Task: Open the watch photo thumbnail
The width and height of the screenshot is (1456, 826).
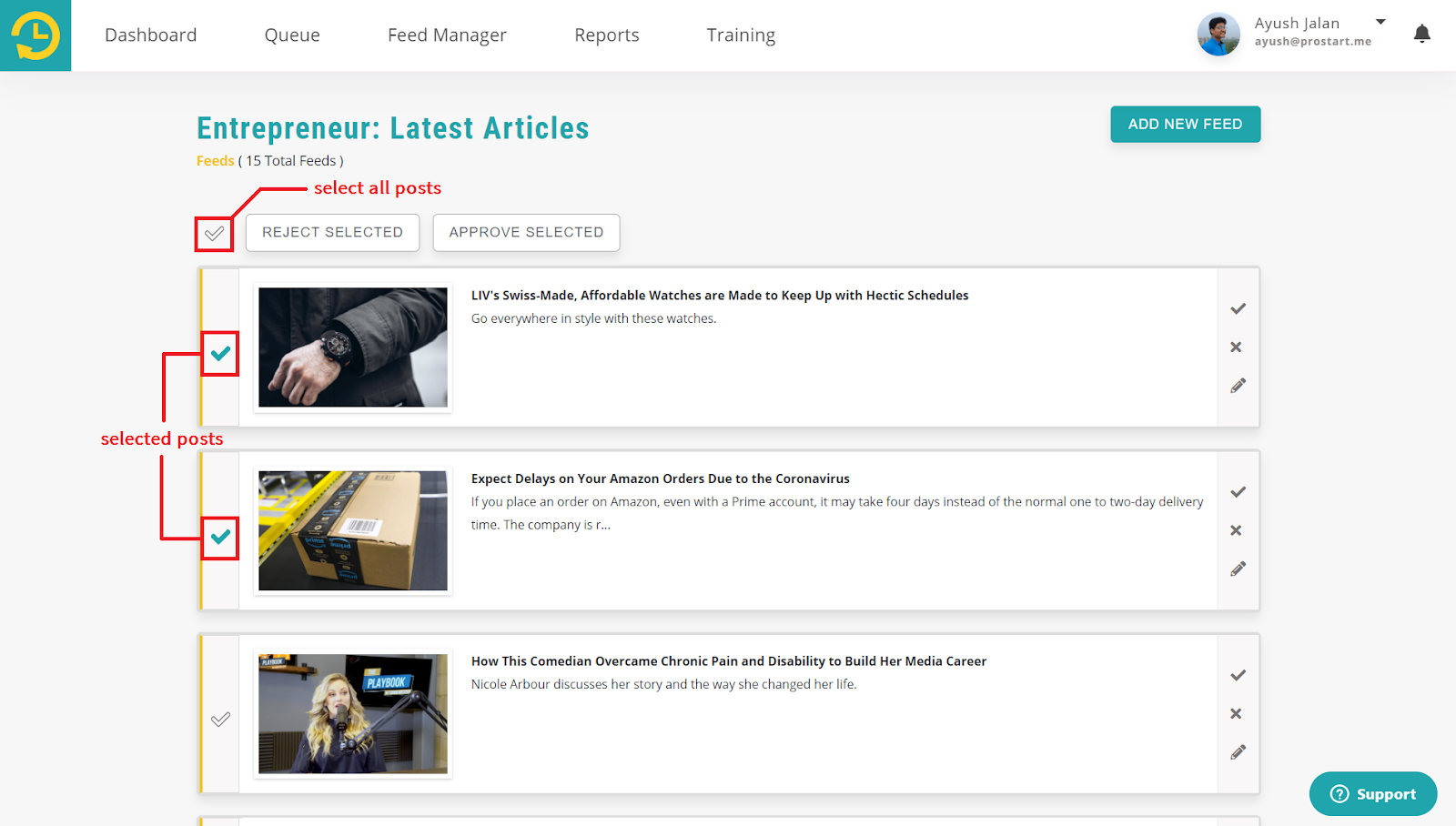Action: (353, 348)
